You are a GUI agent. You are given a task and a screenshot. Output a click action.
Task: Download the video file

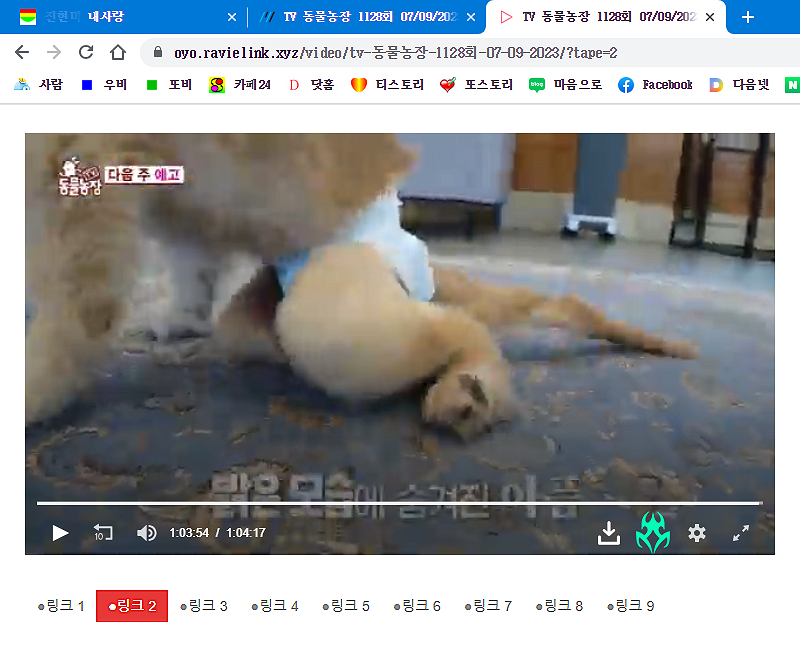(609, 533)
